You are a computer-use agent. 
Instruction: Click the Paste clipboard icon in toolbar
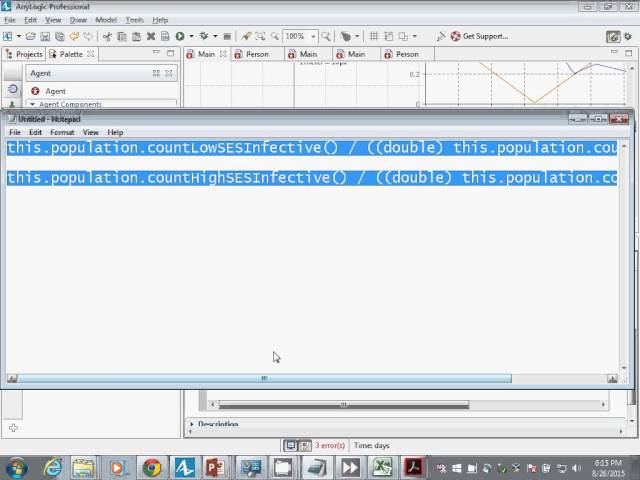pyautogui.click(x=136, y=36)
